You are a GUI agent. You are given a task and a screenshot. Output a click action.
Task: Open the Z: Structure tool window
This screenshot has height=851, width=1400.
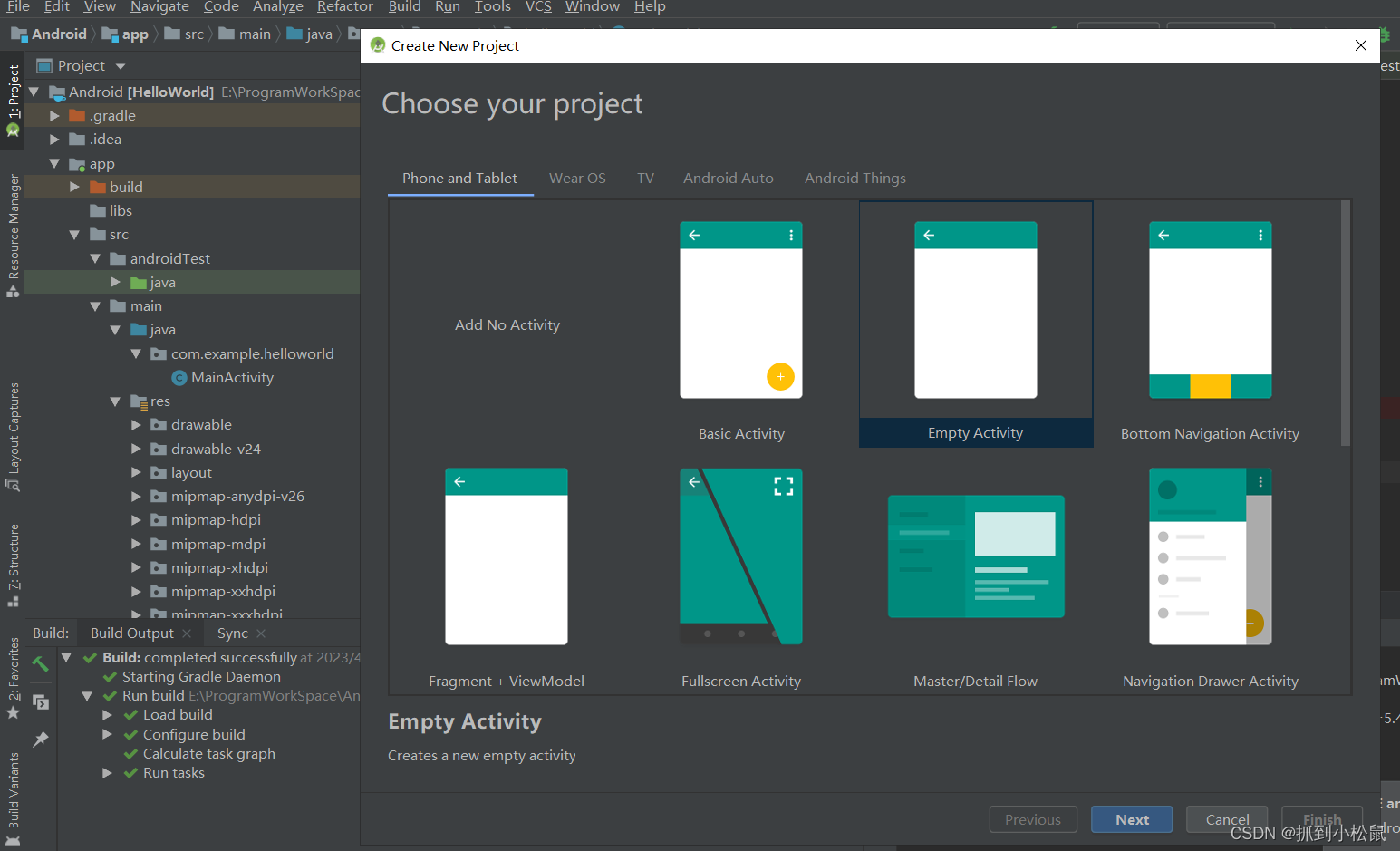pyautogui.click(x=13, y=565)
